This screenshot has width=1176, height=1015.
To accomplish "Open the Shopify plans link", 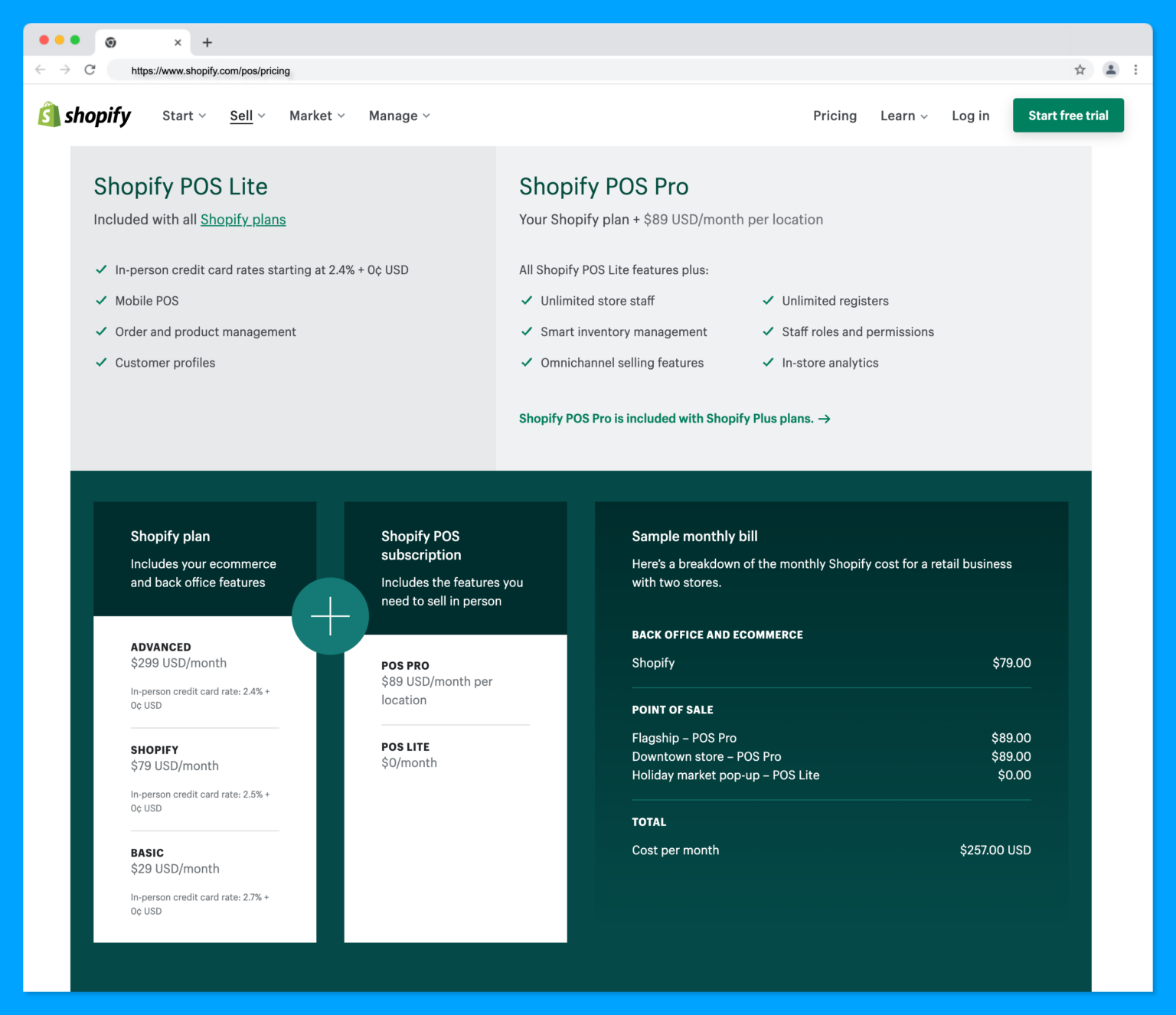I will [x=243, y=220].
